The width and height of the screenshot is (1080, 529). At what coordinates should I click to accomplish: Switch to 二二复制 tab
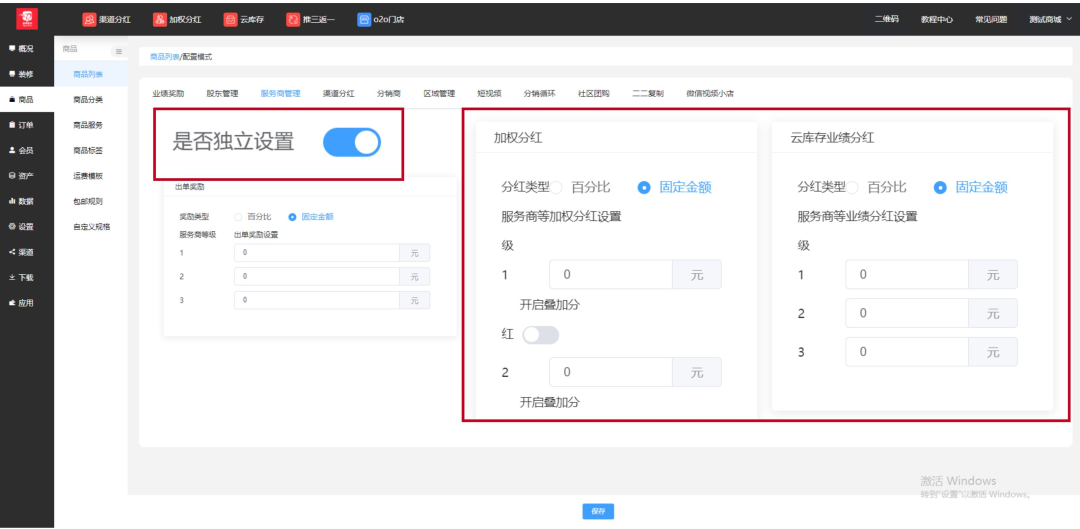[648, 94]
